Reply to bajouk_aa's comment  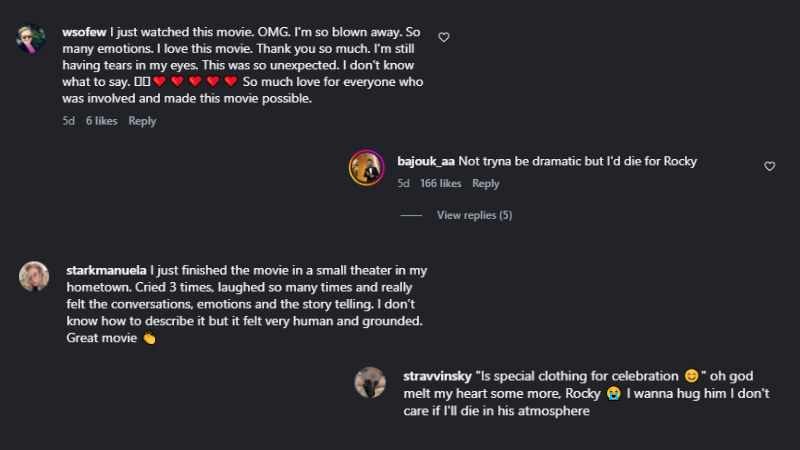[x=486, y=183]
